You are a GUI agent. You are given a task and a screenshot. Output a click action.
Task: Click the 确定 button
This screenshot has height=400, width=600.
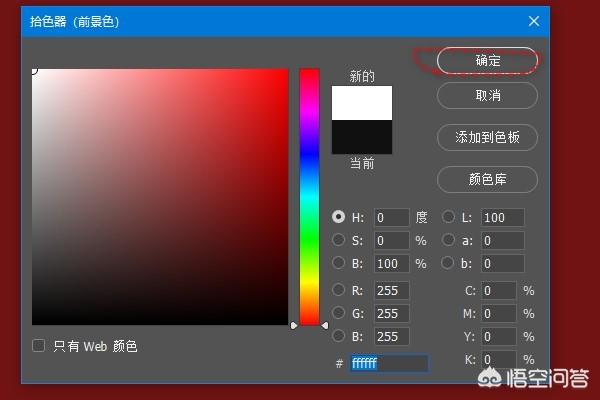click(x=487, y=60)
